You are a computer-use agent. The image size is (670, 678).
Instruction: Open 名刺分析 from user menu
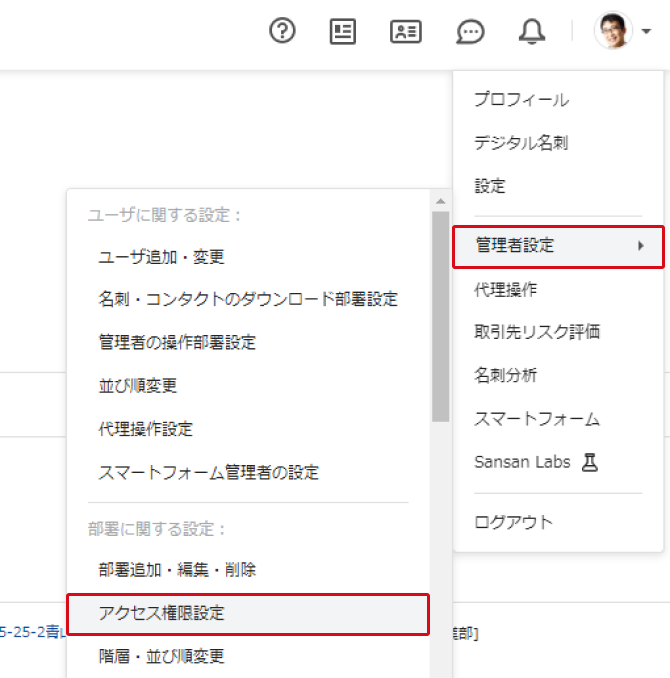point(505,376)
